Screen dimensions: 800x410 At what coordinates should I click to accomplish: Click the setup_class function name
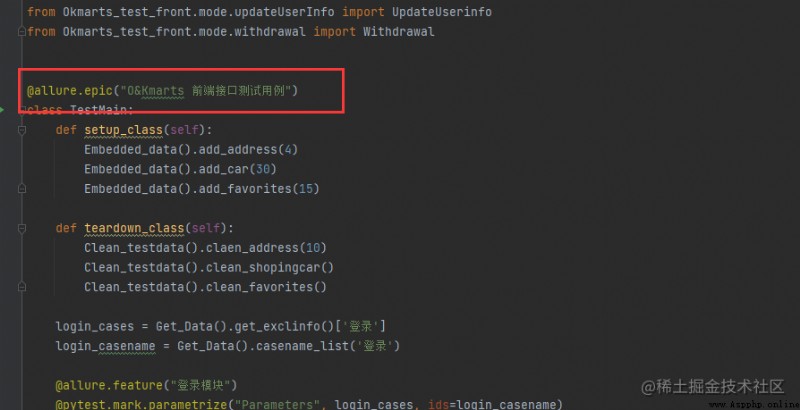[x=123, y=130]
